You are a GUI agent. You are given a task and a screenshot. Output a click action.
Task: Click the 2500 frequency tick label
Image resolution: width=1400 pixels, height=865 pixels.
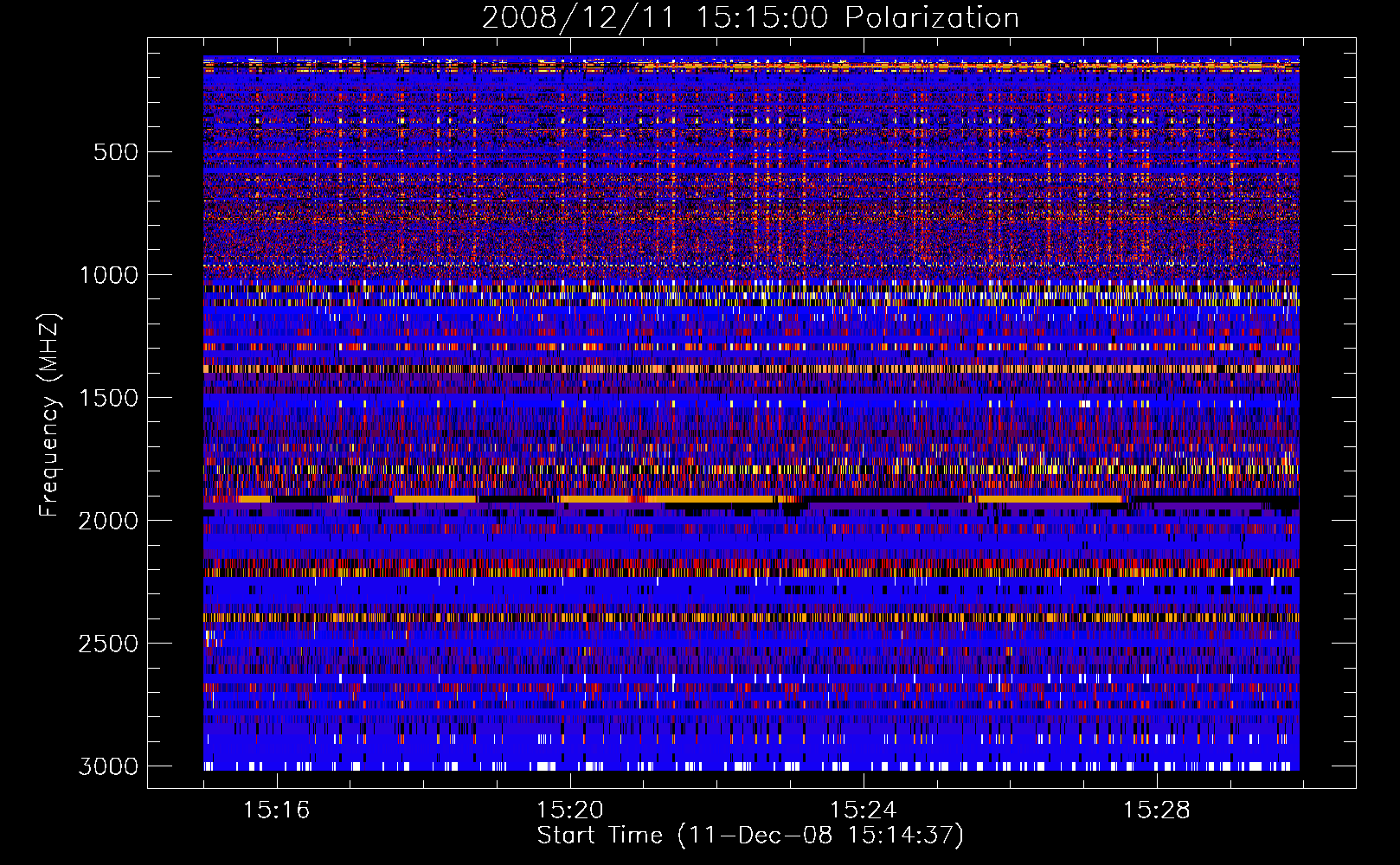[108, 644]
